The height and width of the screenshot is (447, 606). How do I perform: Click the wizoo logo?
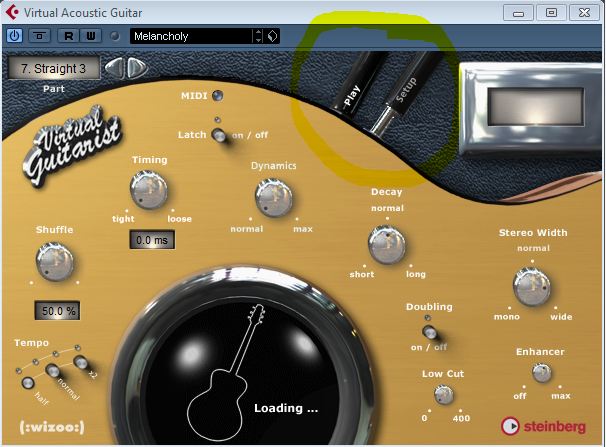52,427
